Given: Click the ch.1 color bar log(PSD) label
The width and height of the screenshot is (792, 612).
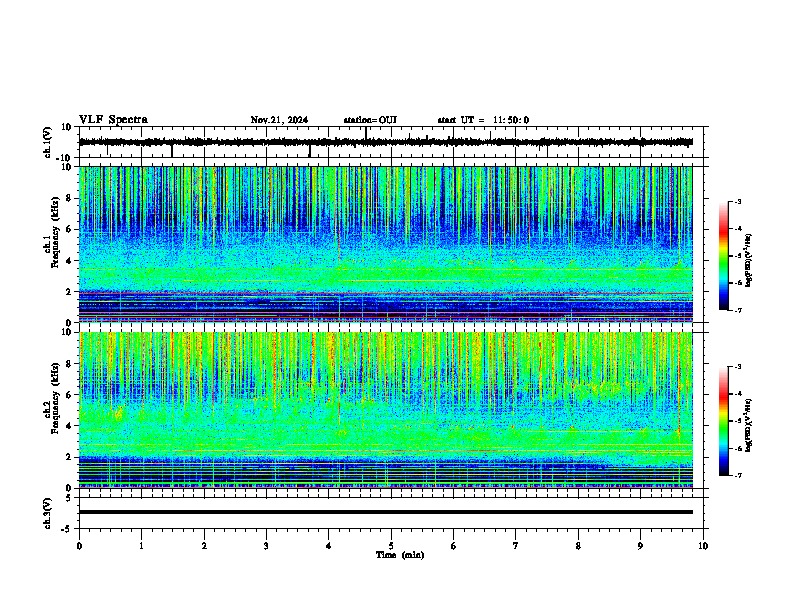Looking at the screenshot, I should [748, 260].
